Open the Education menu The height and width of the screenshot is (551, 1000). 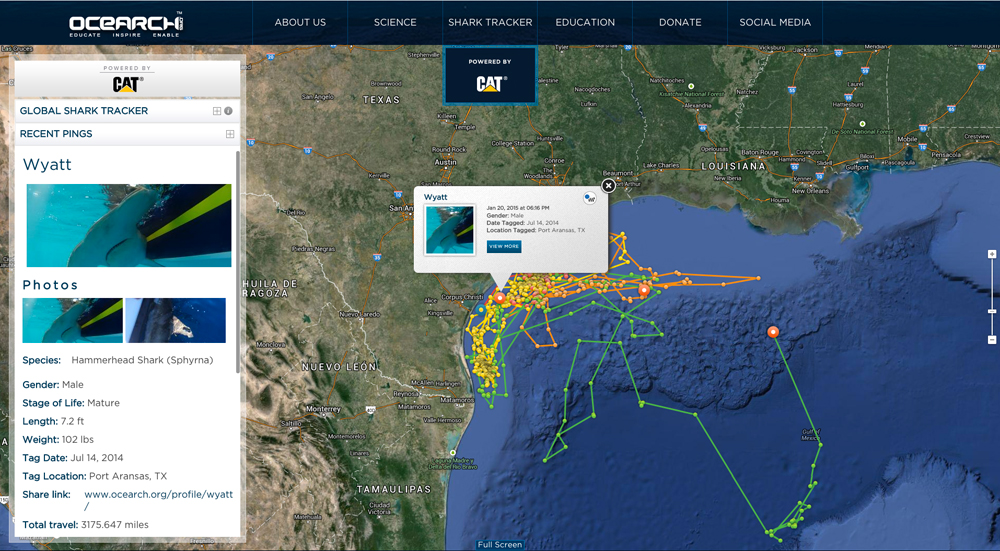click(585, 22)
